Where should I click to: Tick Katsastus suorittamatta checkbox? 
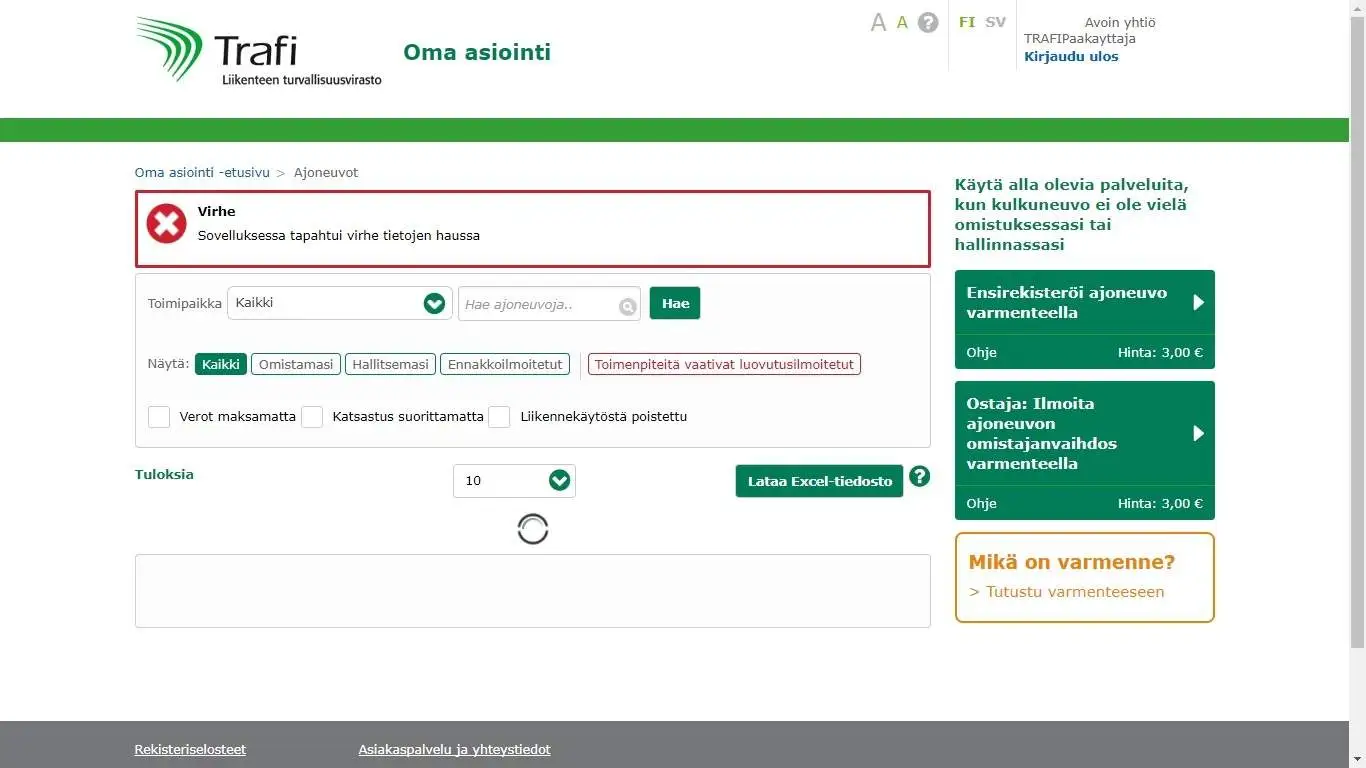pos(312,417)
